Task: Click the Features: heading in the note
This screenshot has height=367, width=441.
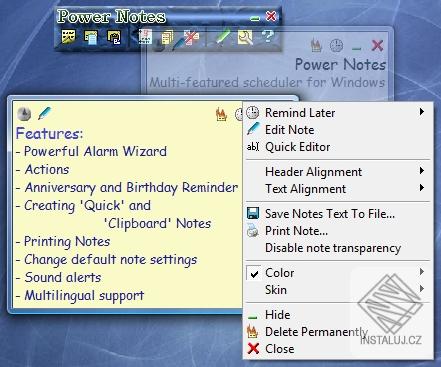Action: (49, 133)
